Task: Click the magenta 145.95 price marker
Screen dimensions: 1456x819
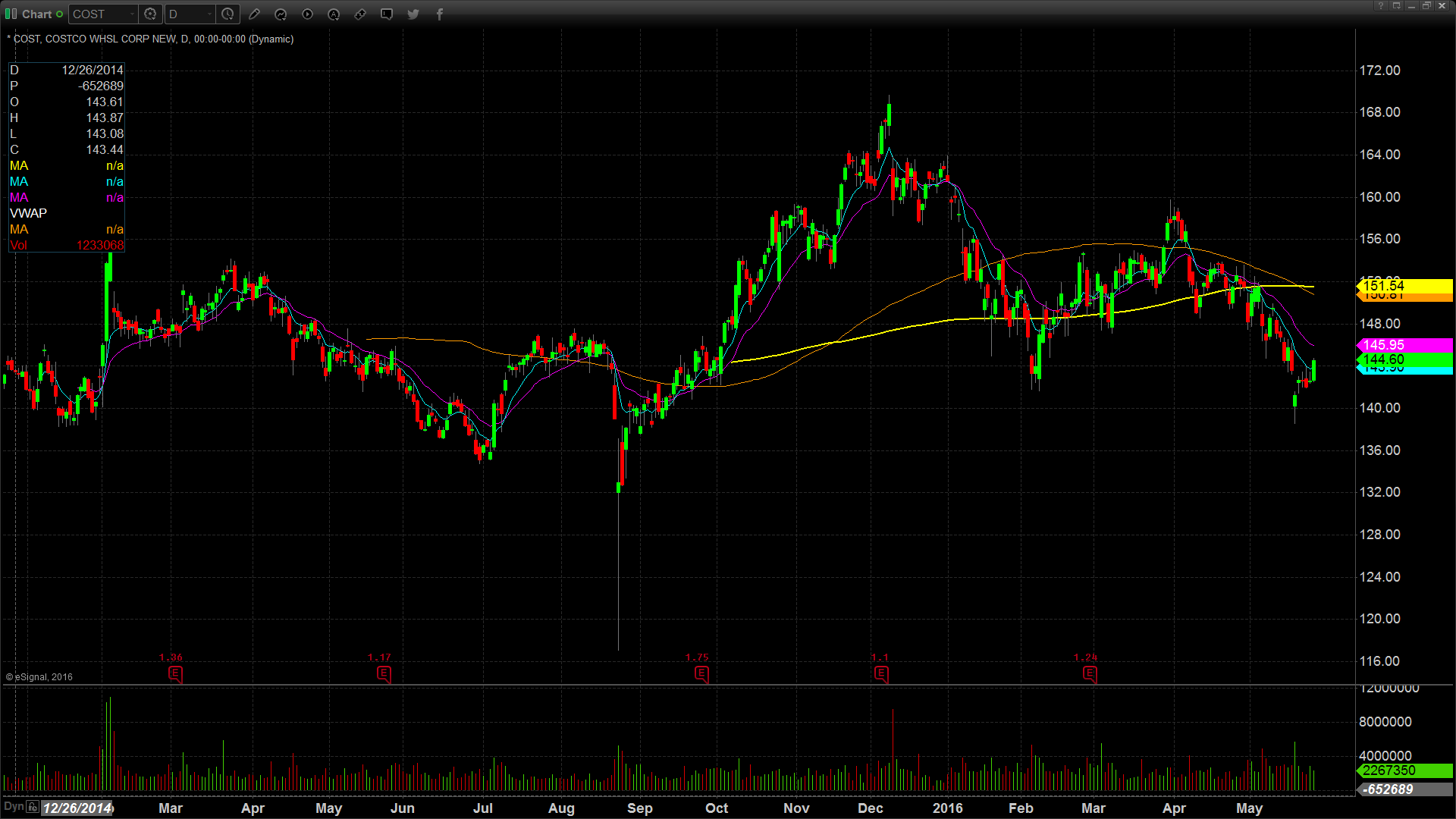Action: click(1403, 345)
